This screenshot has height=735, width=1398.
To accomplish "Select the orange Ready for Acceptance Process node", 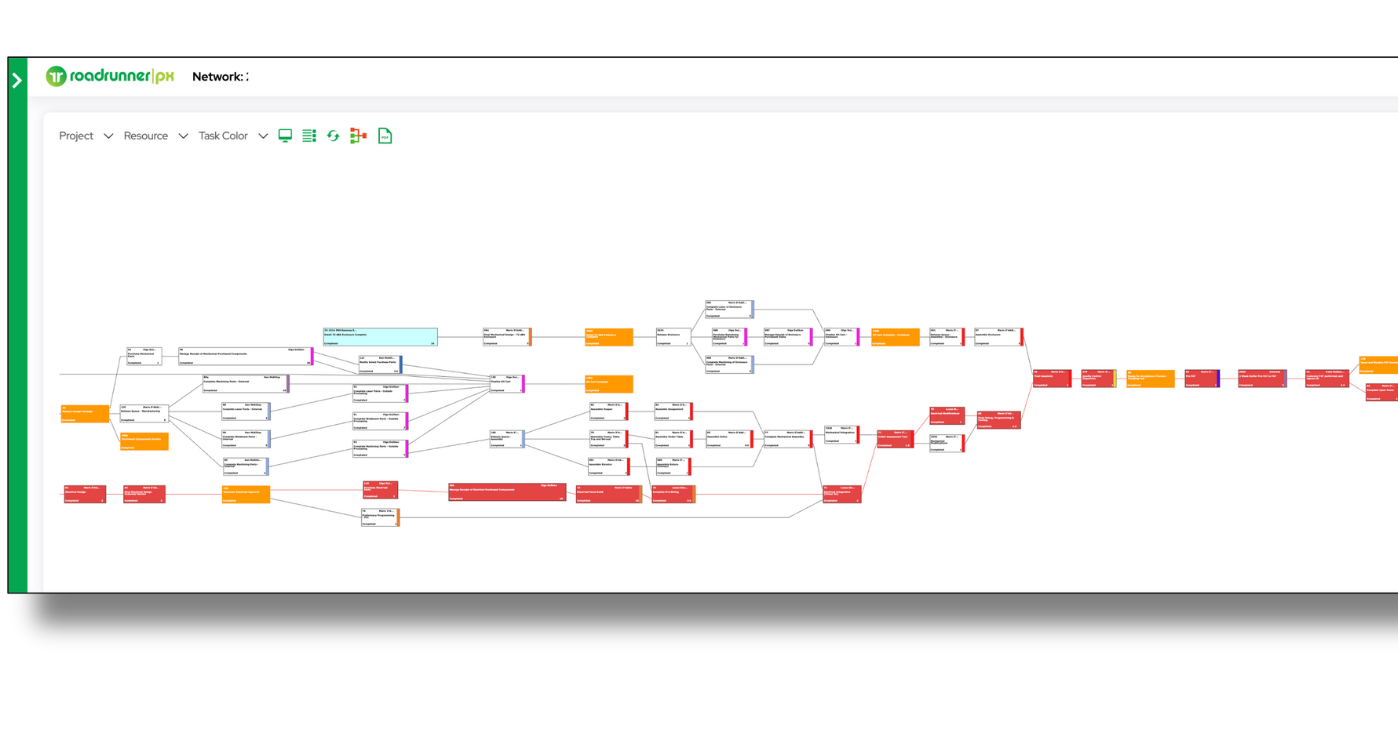I will point(1151,378).
